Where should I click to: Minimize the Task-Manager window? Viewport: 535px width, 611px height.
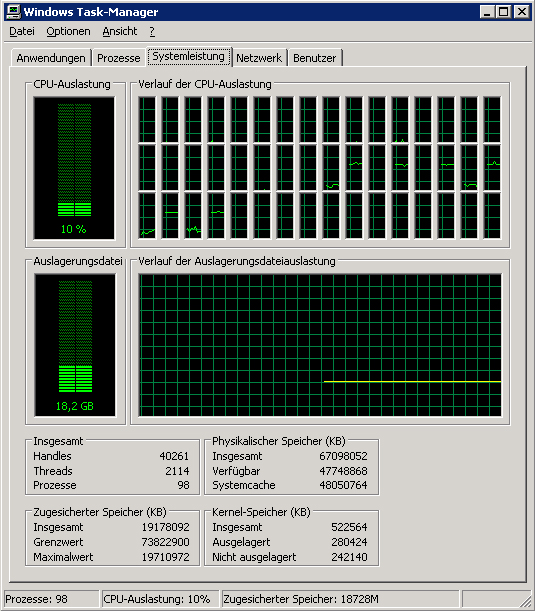(x=486, y=12)
